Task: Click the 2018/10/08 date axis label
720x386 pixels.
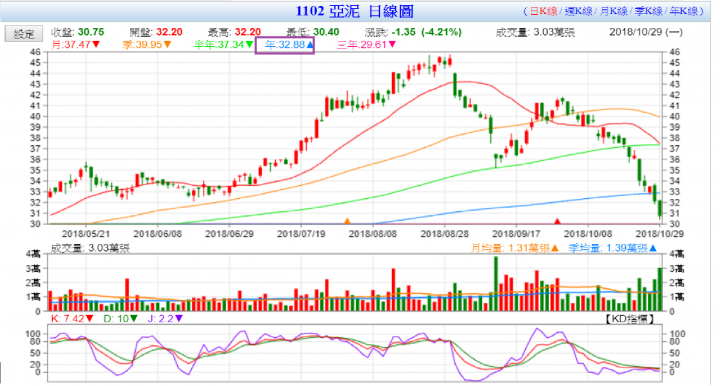Action: pos(588,234)
